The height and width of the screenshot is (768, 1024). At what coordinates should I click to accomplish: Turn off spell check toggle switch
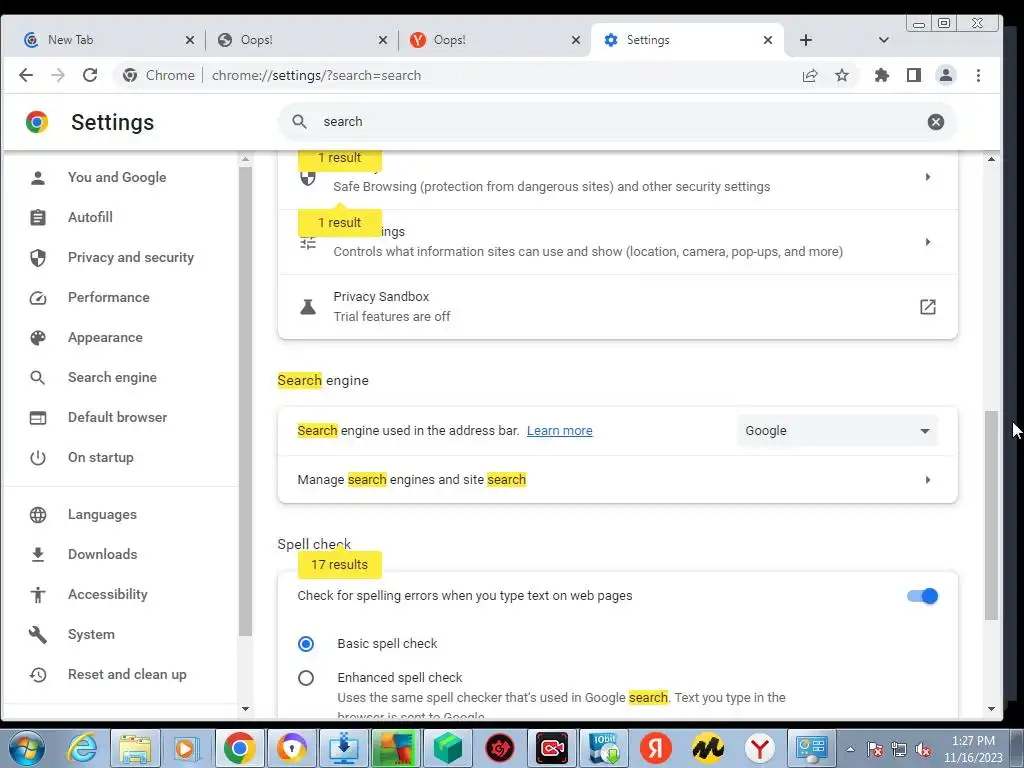pos(922,596)
